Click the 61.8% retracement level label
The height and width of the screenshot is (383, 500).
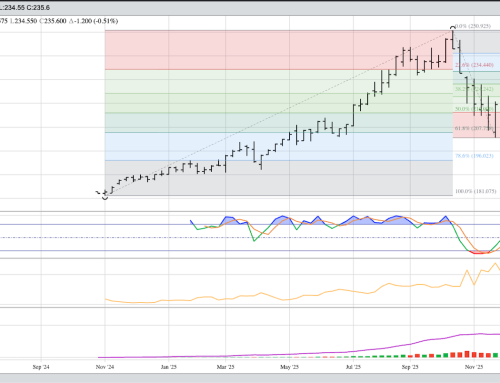coord(474,128)
